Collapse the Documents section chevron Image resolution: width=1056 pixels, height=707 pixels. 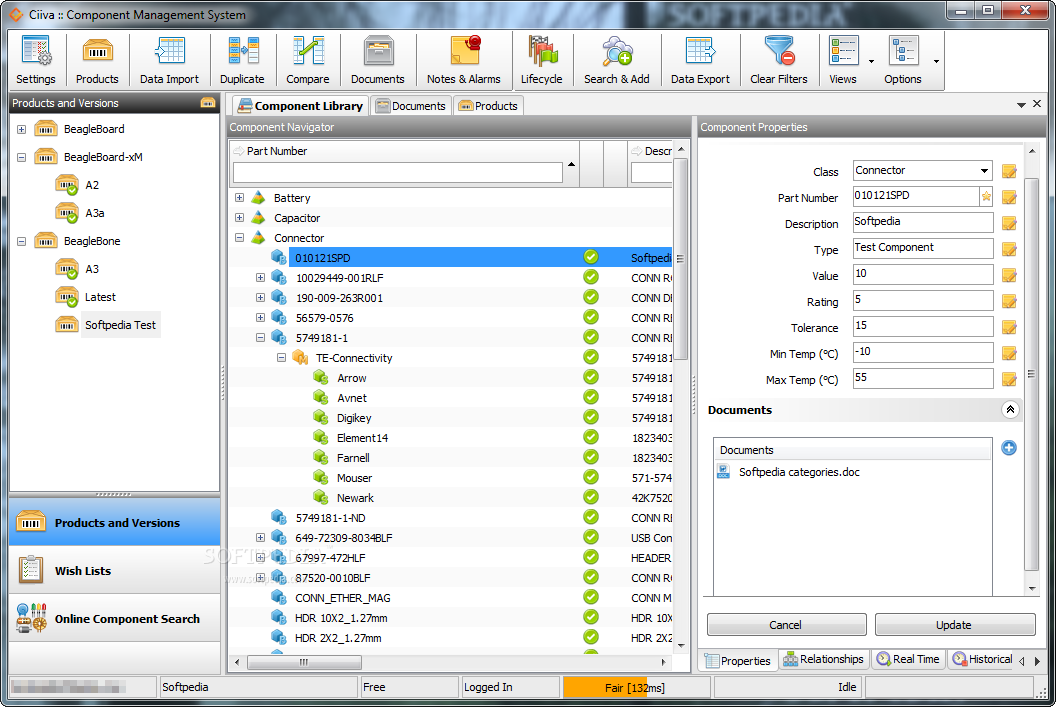(x=1010, y=409)
